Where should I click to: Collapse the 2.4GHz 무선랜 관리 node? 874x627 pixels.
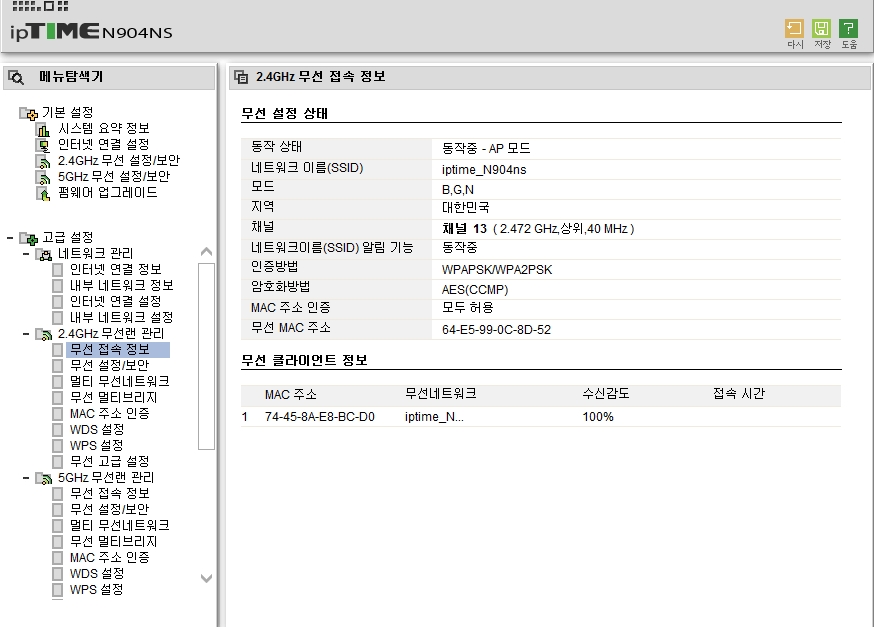click(x=26, y=334)
